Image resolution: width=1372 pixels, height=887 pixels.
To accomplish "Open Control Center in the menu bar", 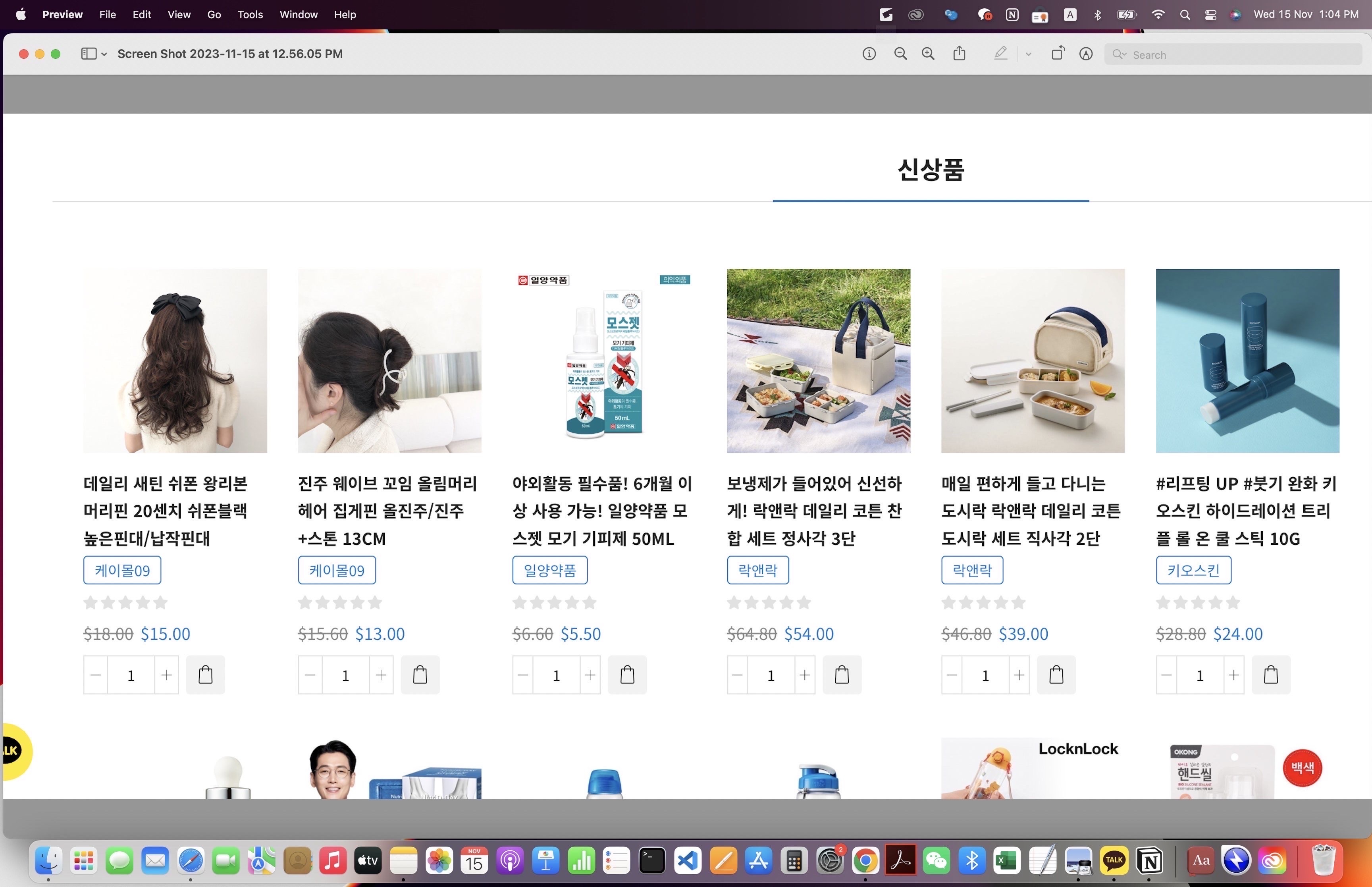I will coord(1210,14).
